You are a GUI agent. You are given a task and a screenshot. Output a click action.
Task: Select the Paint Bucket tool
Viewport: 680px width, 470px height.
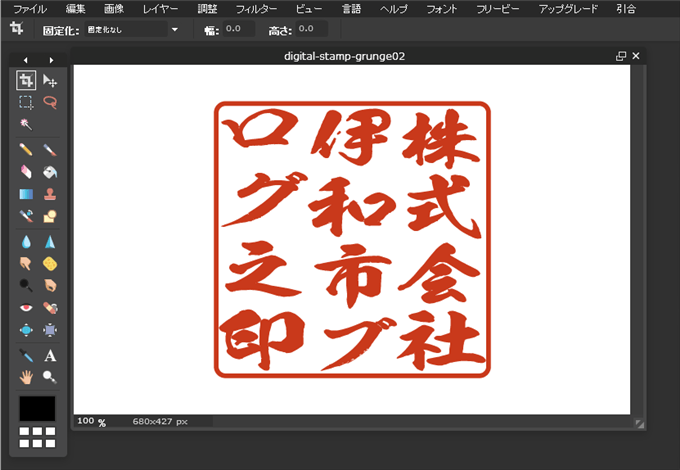click(50, 172)
